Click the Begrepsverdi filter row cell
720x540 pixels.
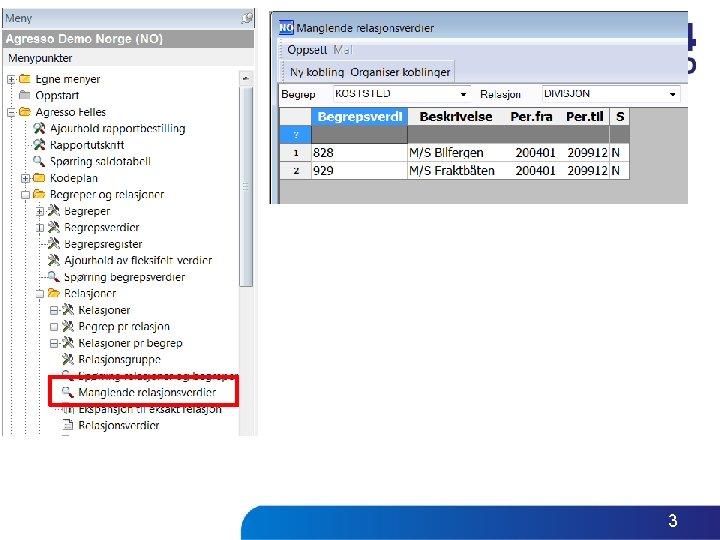(360, 135)
